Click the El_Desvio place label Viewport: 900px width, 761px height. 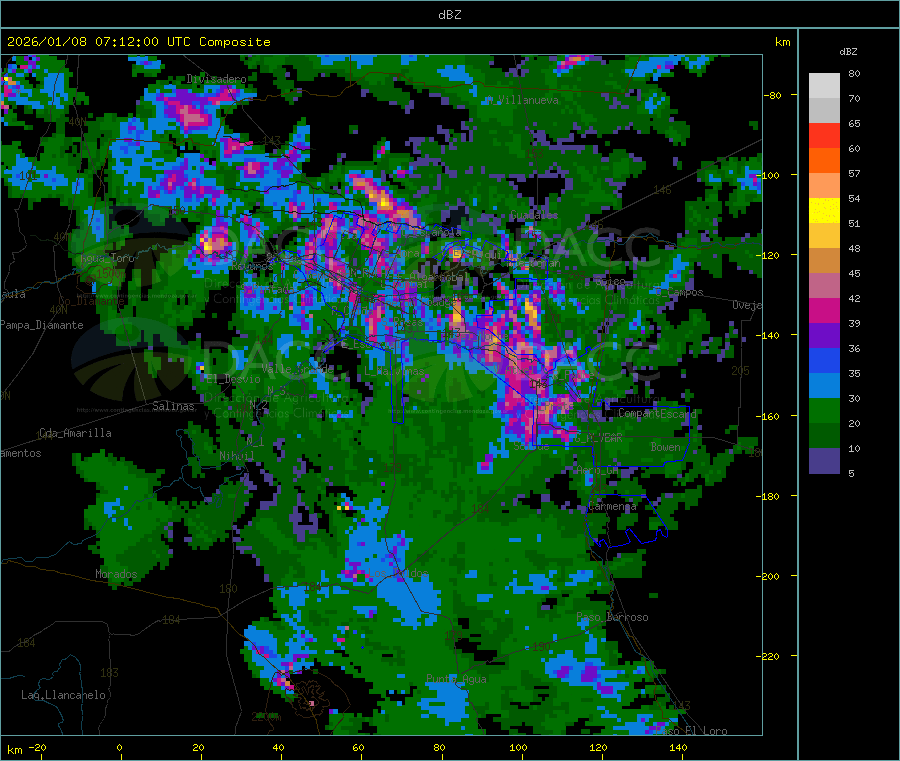point(233,379)
